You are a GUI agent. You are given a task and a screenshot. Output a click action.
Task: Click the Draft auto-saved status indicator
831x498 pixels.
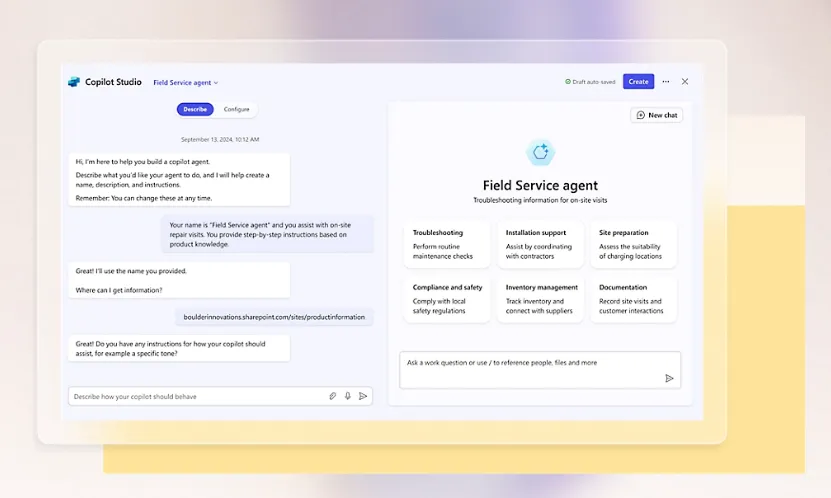590,82
